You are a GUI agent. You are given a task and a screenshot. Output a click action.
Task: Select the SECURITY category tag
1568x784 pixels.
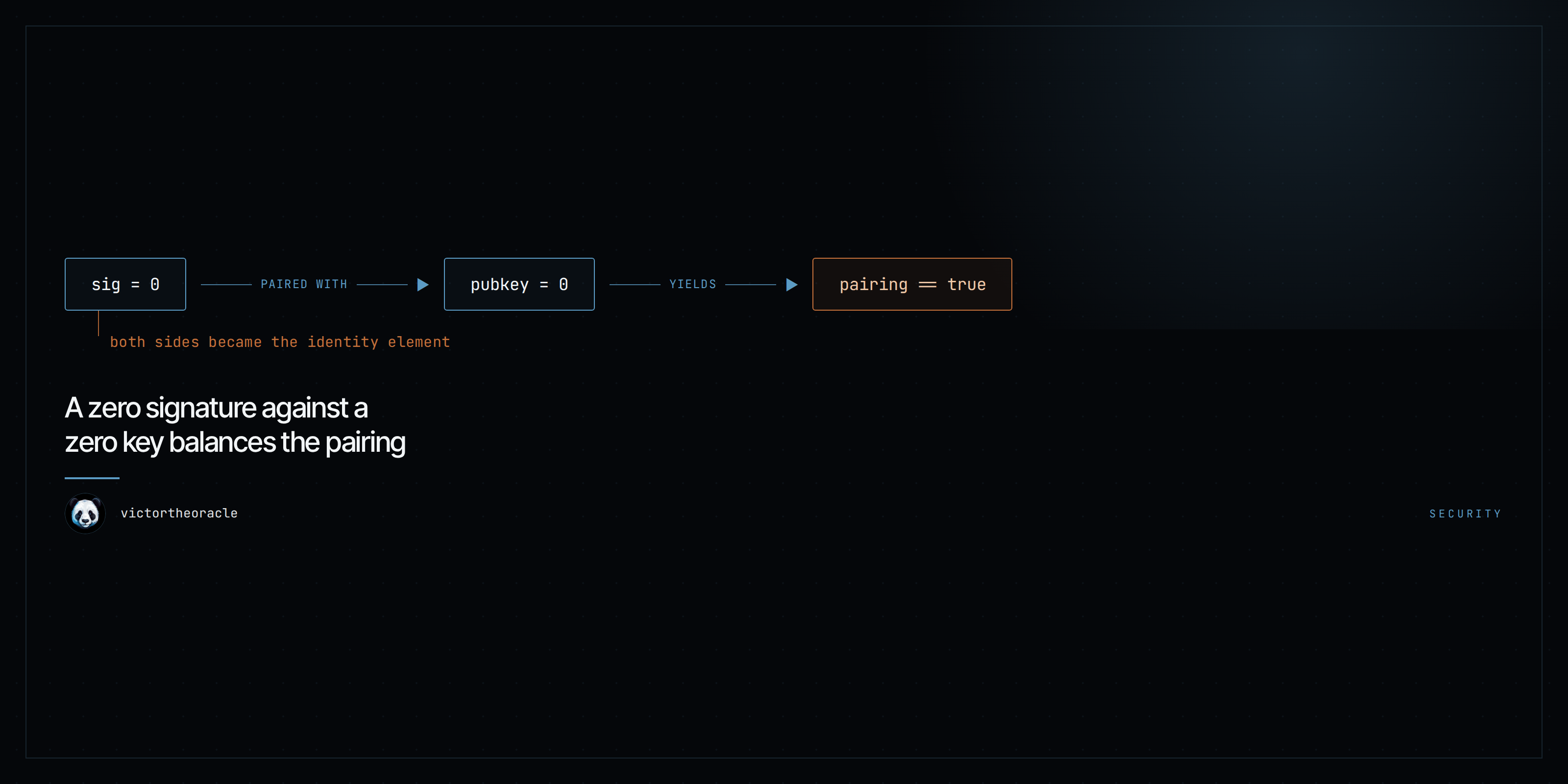(x=1465, y=514)
